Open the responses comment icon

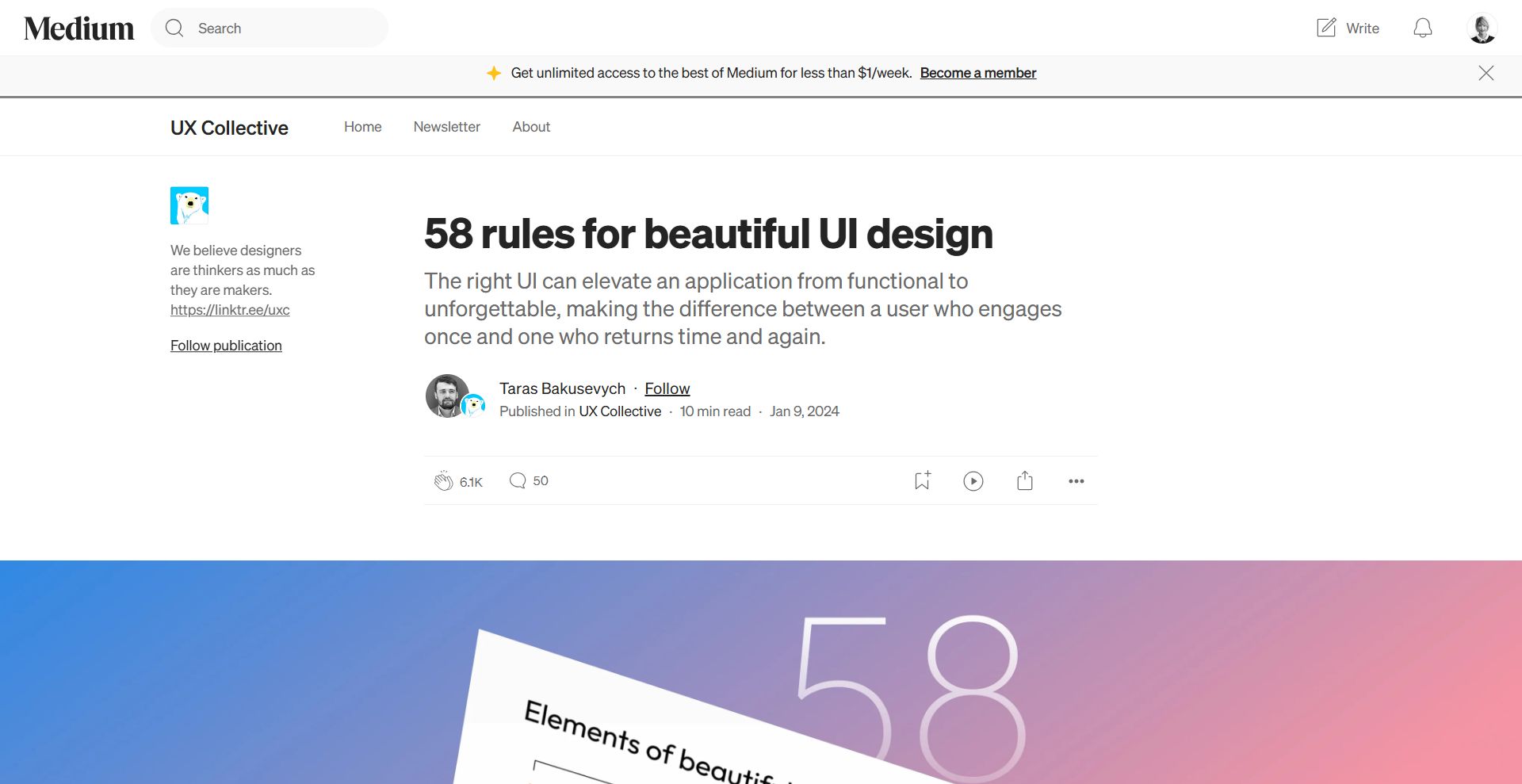click(x=518, y=480)
